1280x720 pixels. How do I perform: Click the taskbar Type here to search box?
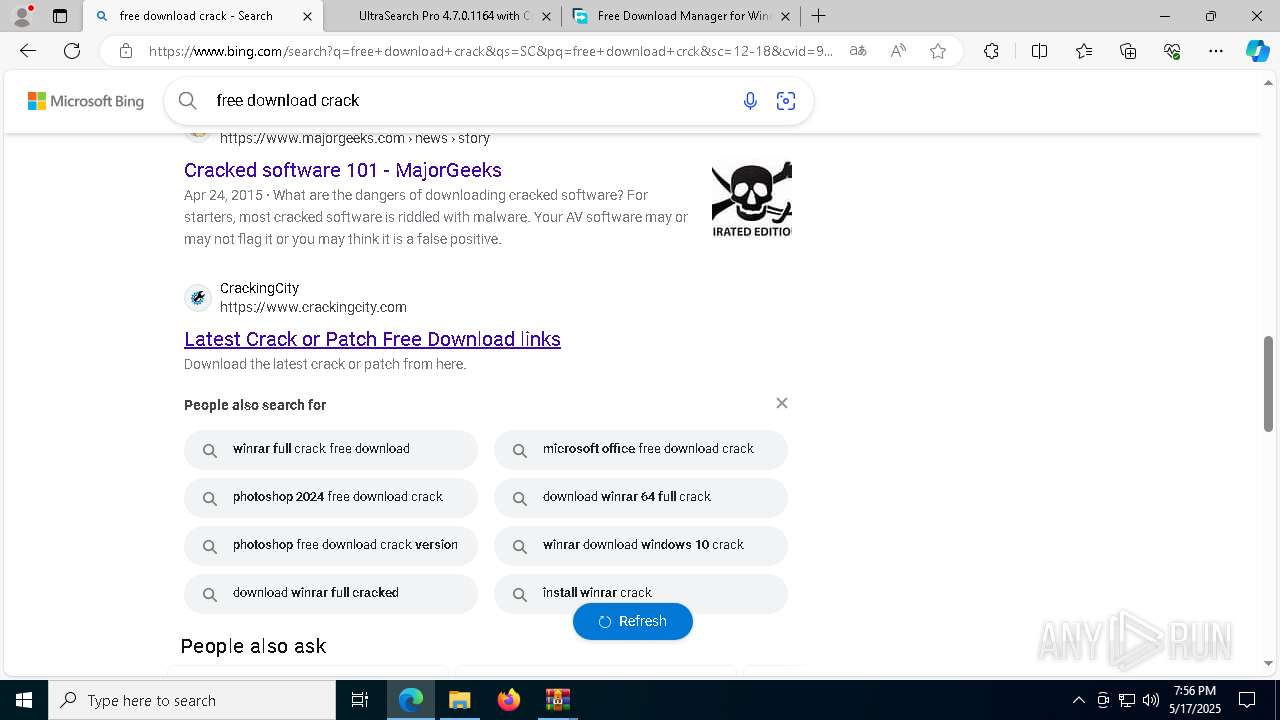[192, 700]
